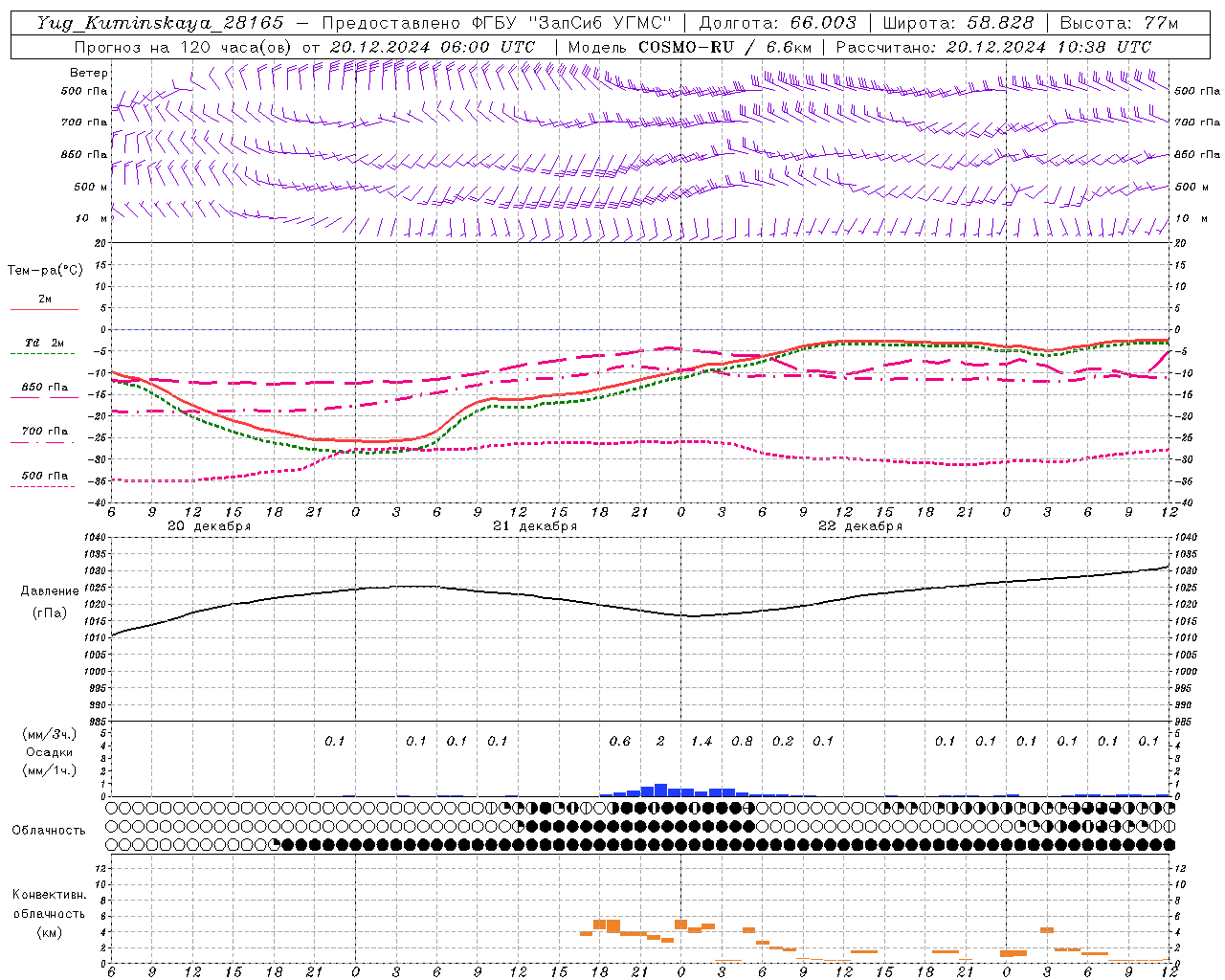1225x980 pixels.
Task: Click the Модель COSMO-RU / 6.6км text
Action: 688,47
